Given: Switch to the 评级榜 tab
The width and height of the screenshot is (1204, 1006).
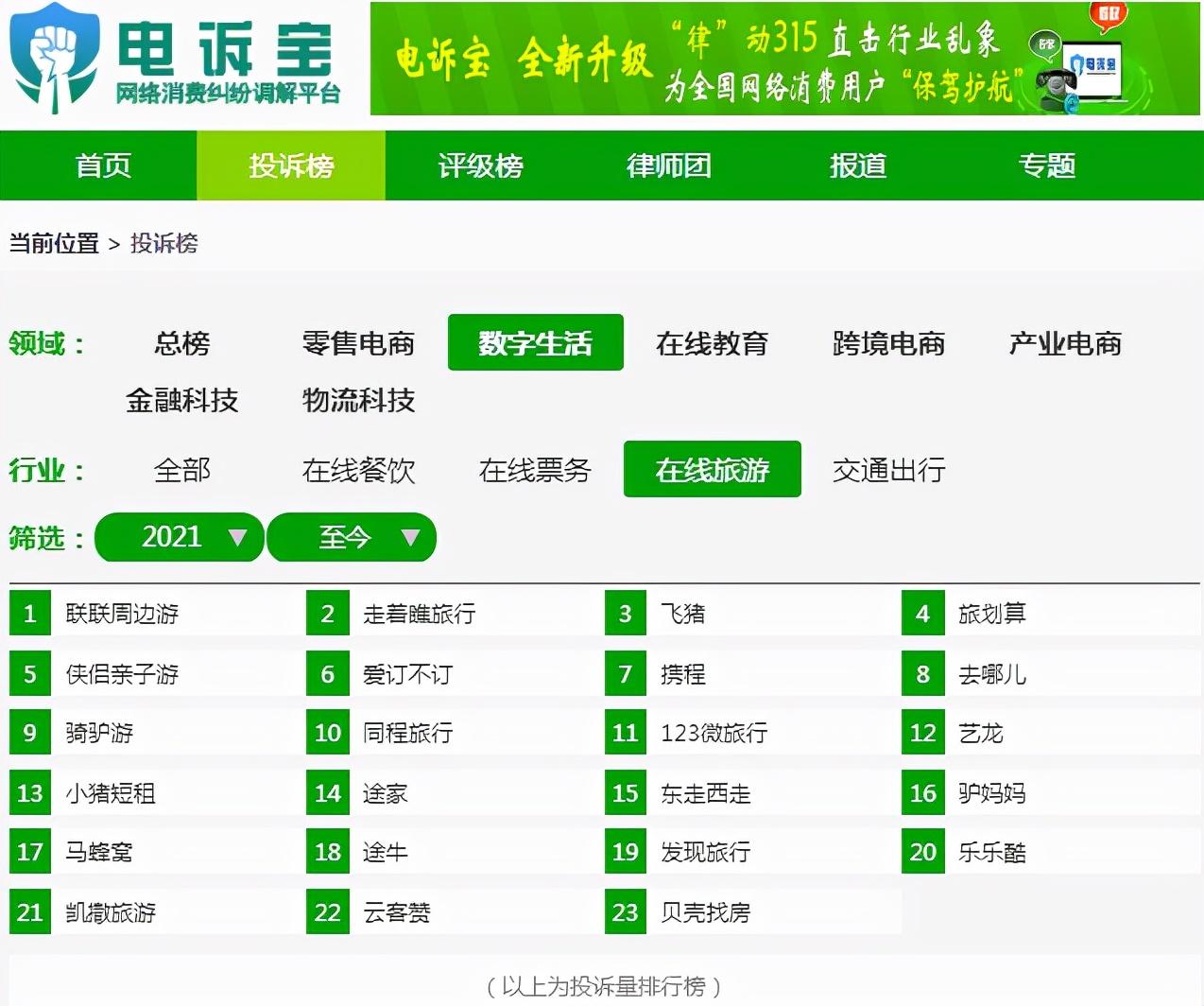Looking at the screenshot, I should tap(480, 165).
